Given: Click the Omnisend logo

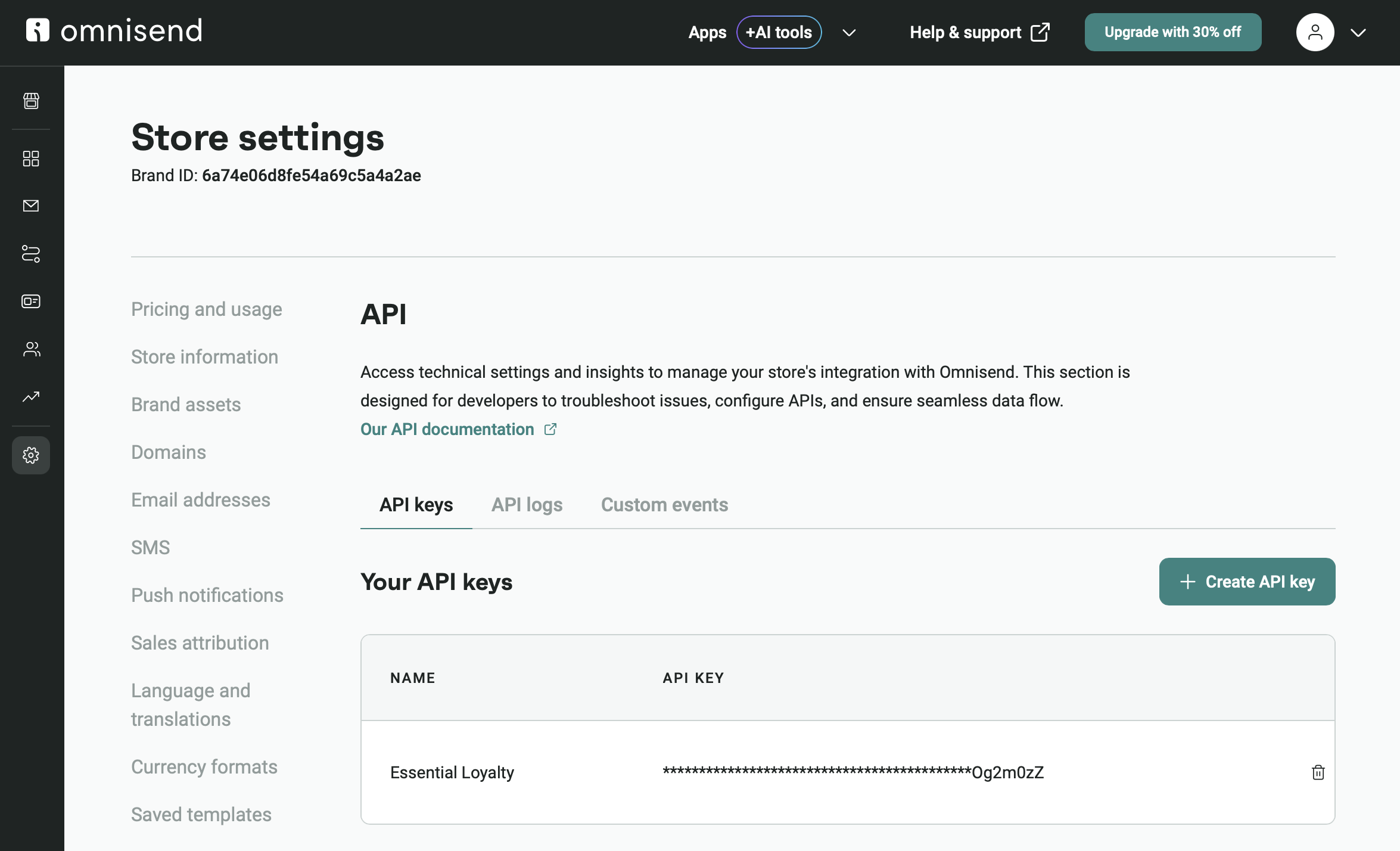Looking at the screenshot, I should tap(114, 31).
